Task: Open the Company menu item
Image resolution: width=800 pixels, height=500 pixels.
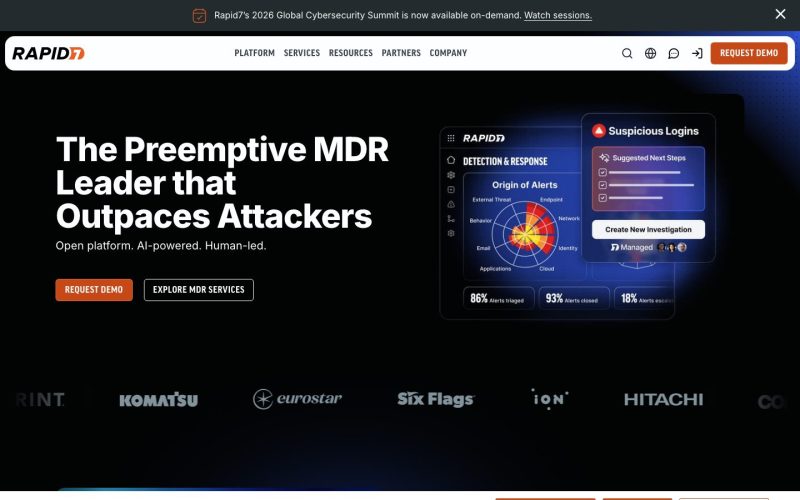Action: click(x=448, y=53)
